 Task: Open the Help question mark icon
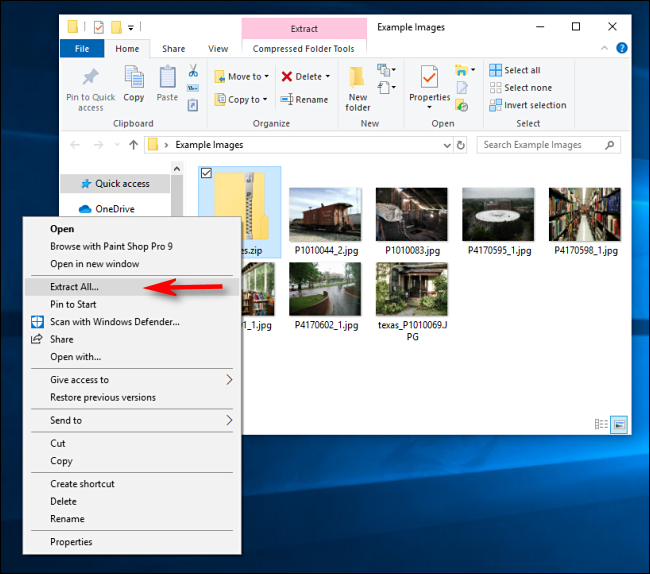621,48
